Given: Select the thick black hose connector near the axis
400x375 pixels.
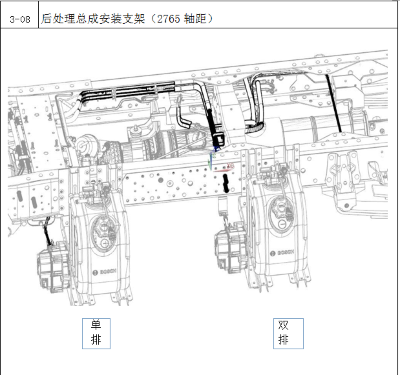Looking at the screenshot, I should [x=215, y=129].
